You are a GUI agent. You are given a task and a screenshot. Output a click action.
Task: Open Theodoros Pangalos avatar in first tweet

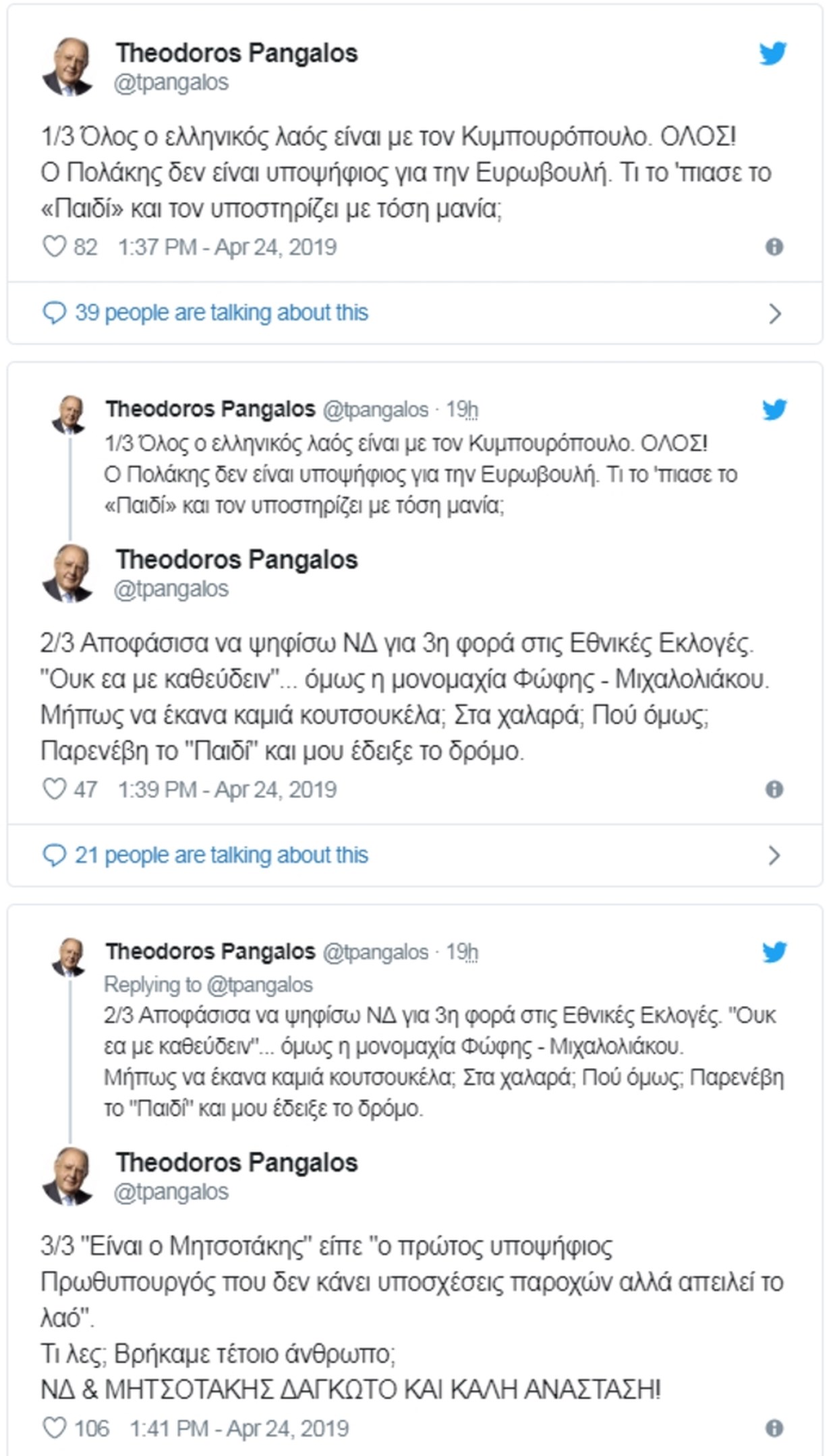coord(67,67)
